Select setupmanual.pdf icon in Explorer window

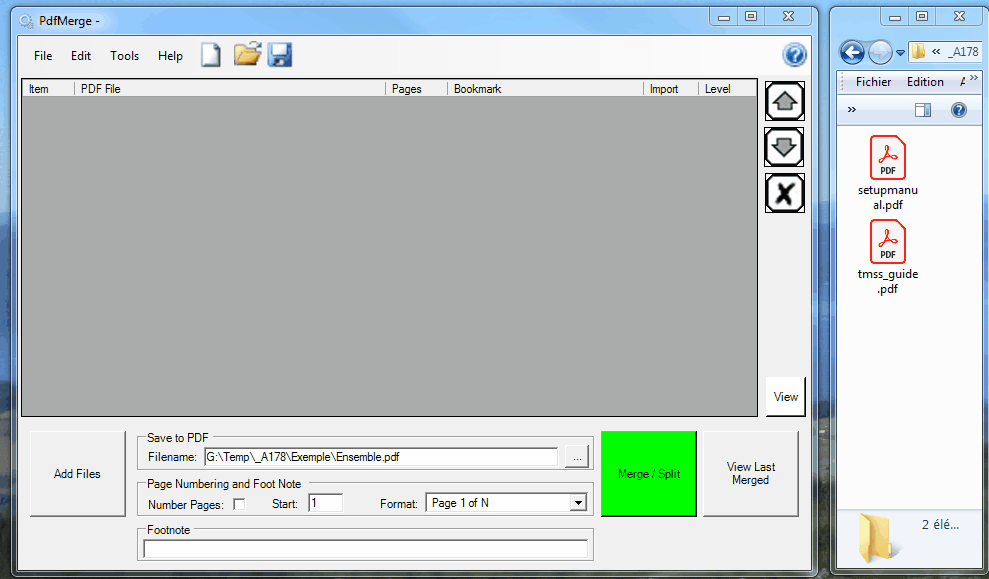[x=887, y=158]
